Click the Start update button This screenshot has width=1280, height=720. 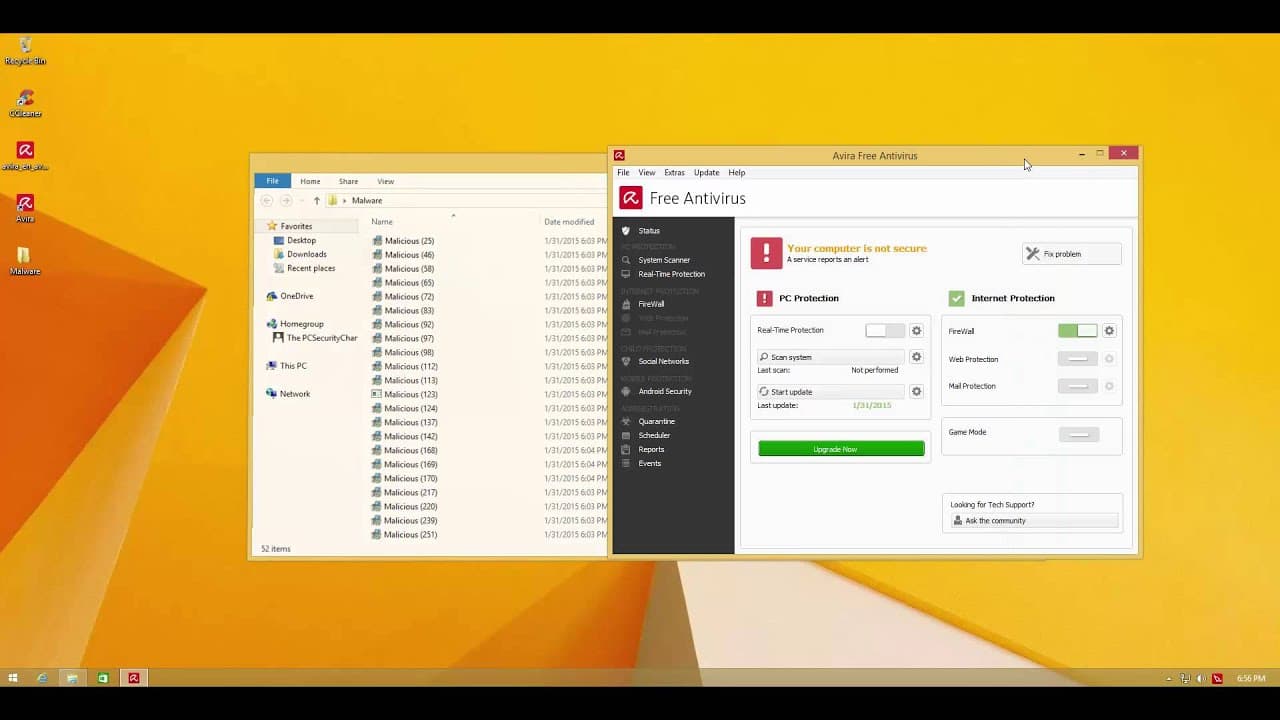point(830,392)
